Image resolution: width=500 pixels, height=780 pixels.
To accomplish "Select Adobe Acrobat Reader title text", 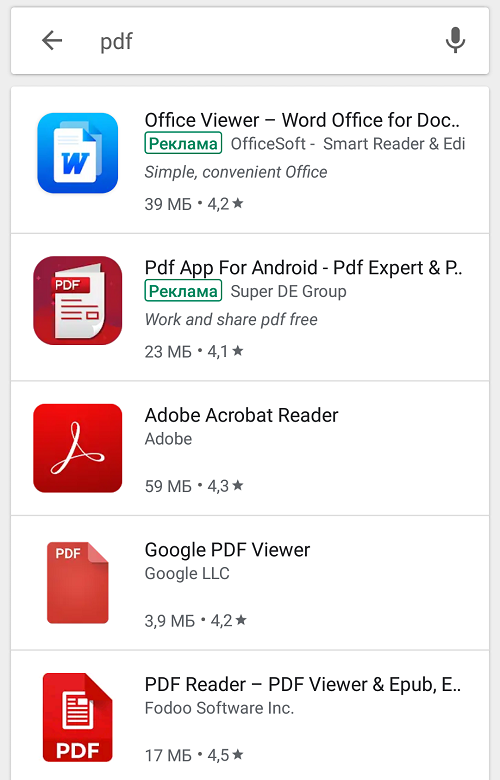I will pyautogui.click(x=241, y=415).
